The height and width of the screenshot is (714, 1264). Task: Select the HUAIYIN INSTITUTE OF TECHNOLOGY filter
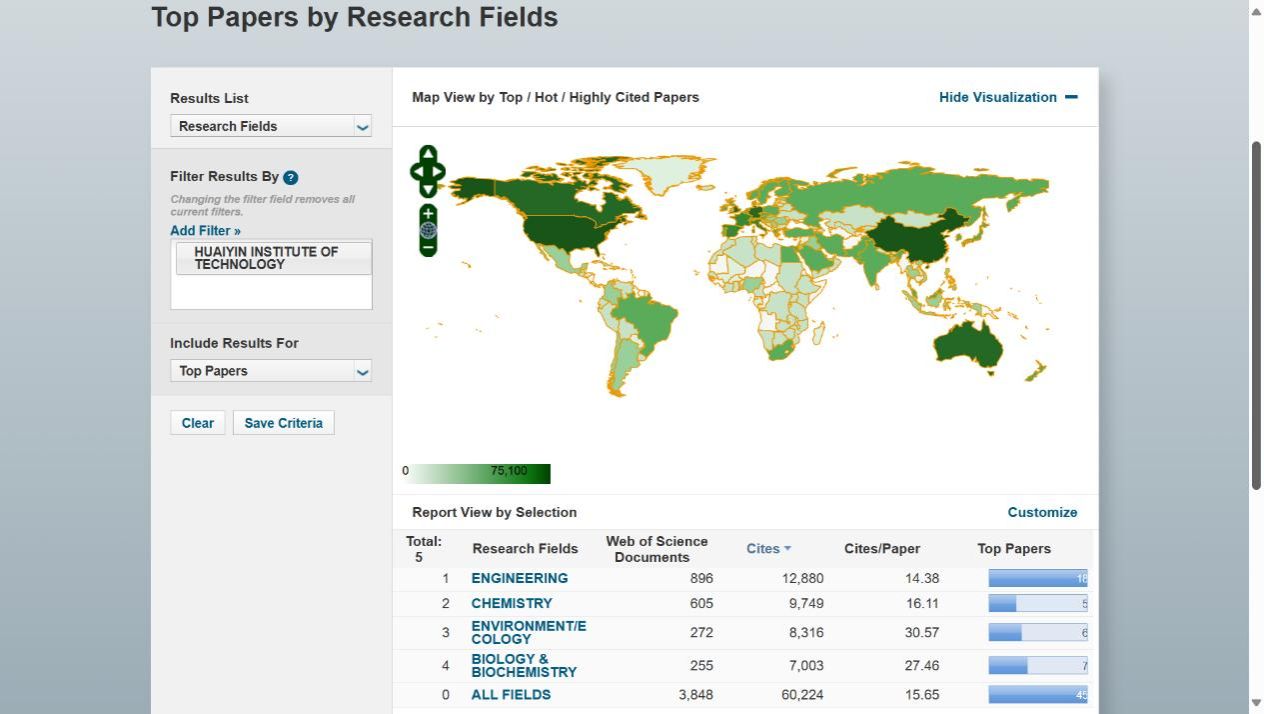[272, 258]
